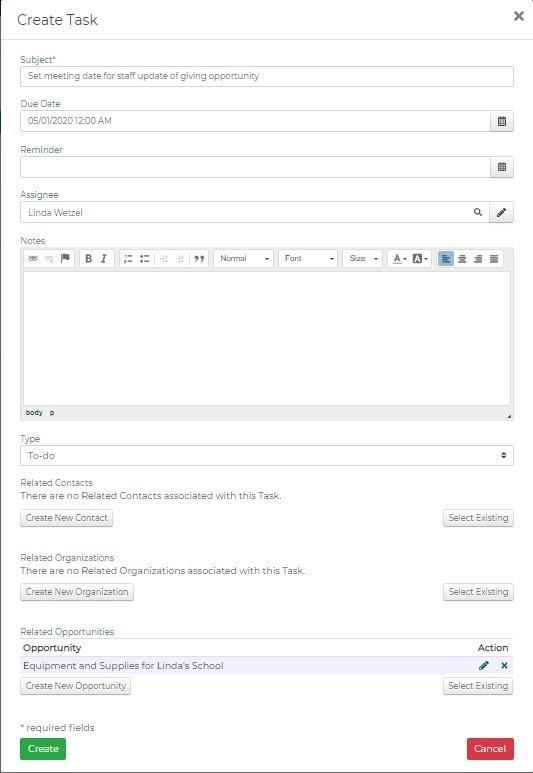Click into the Subject input field

[x=267, y=76]
